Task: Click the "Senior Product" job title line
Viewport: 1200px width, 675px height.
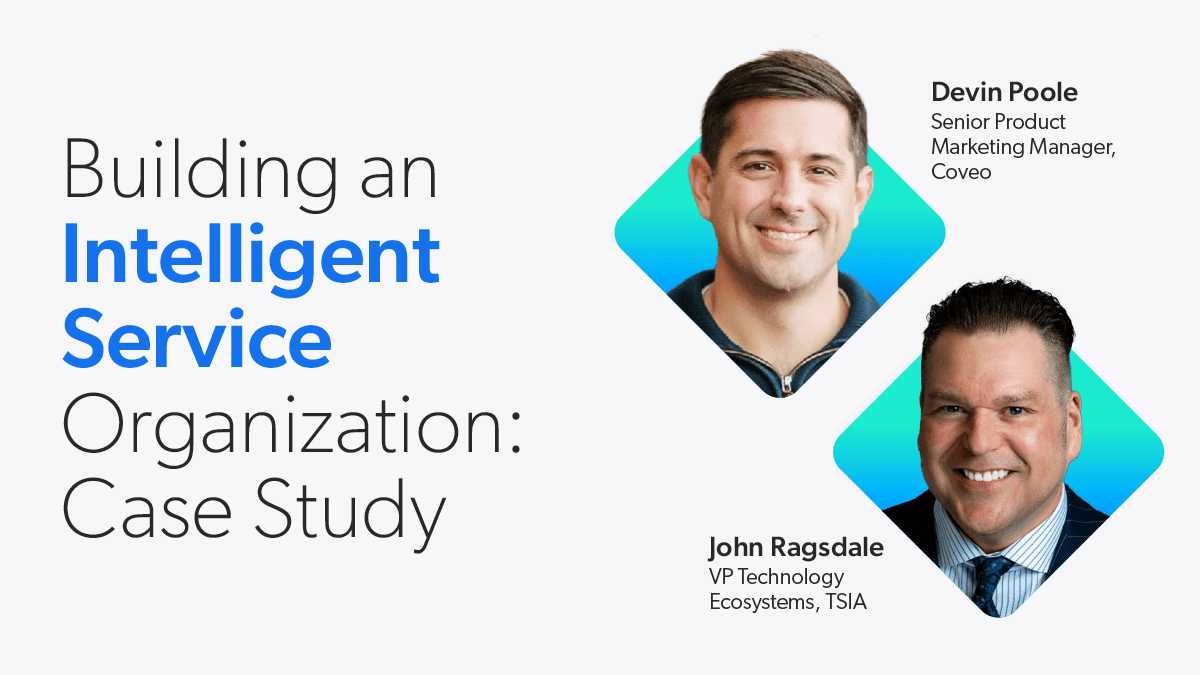Action: (x=998, y=122)
